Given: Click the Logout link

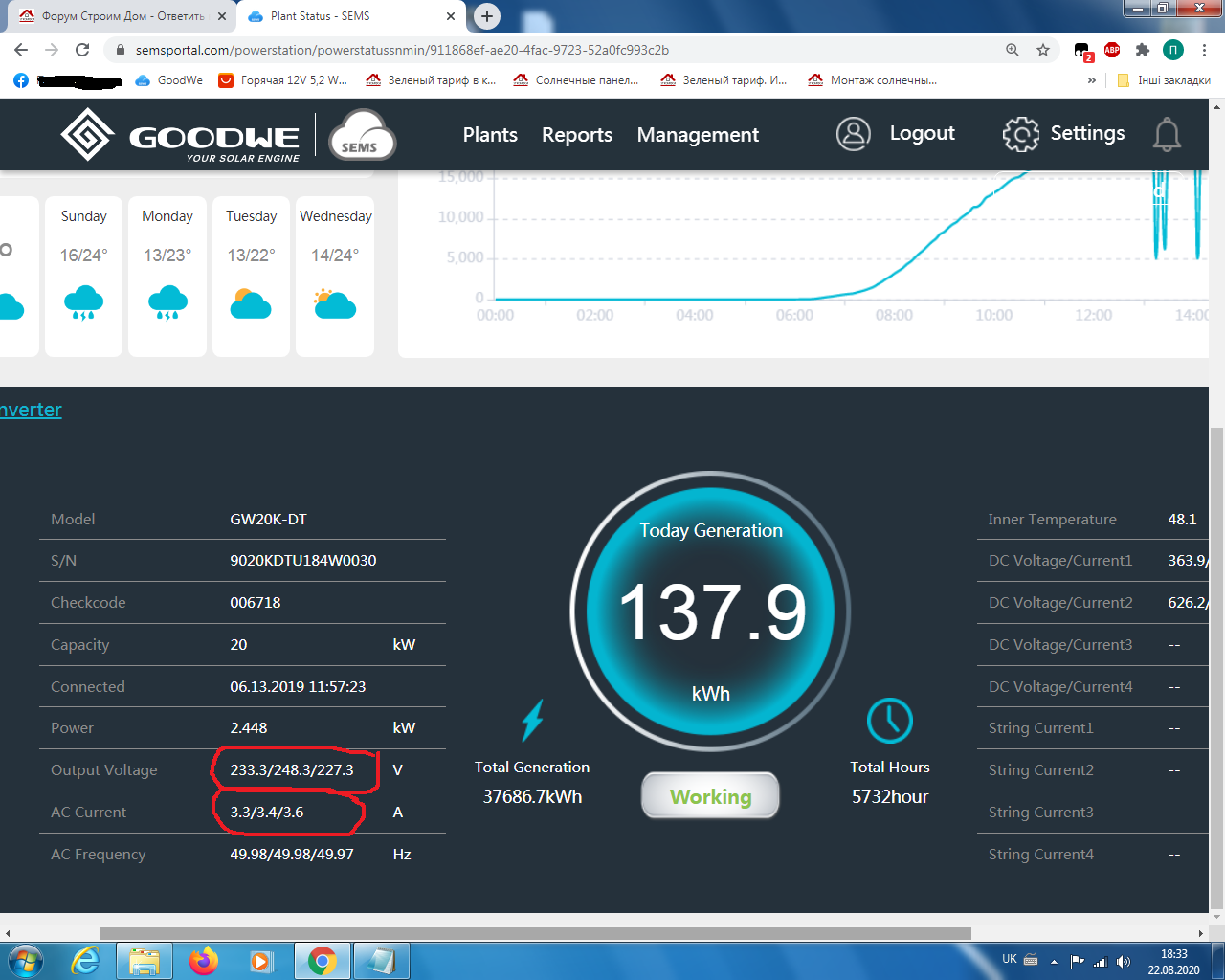Looking at the screenshot, I should point(922,134).
